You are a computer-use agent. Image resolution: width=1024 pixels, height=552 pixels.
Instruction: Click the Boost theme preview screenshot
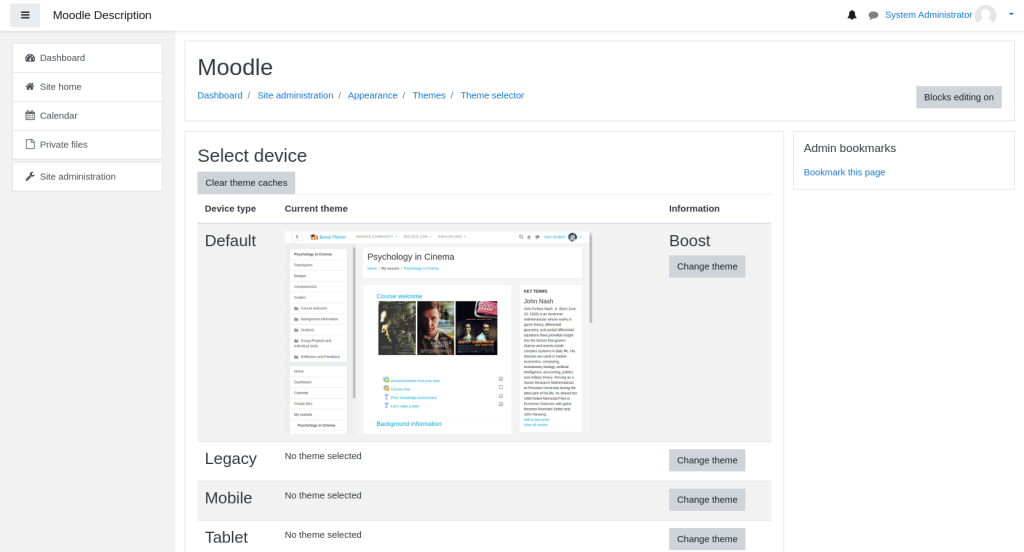pos(438,332)
